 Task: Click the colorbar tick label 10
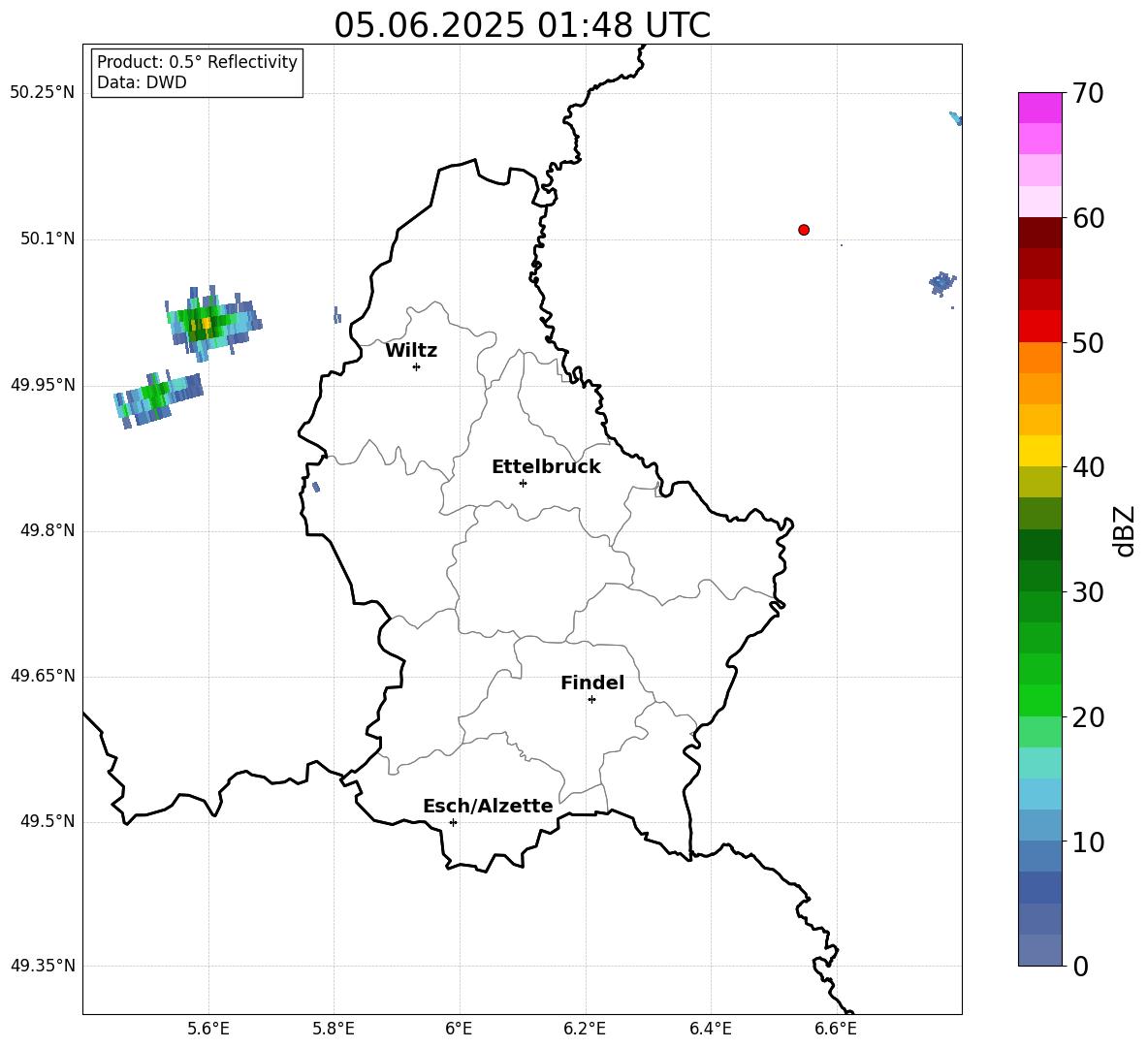coord(1088,842)
